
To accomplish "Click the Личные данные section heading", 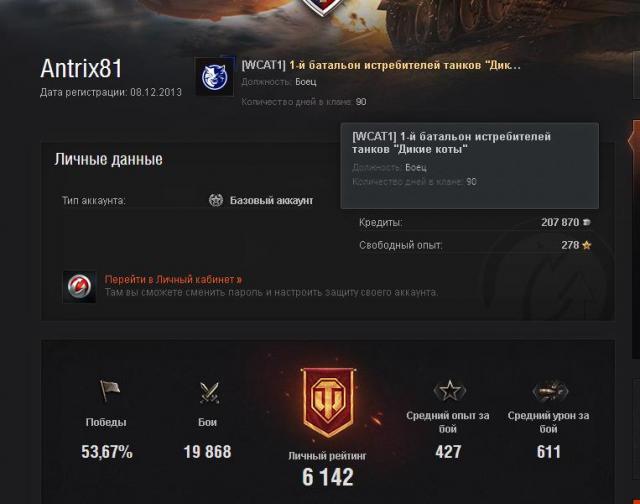I will tap(109, 159).
